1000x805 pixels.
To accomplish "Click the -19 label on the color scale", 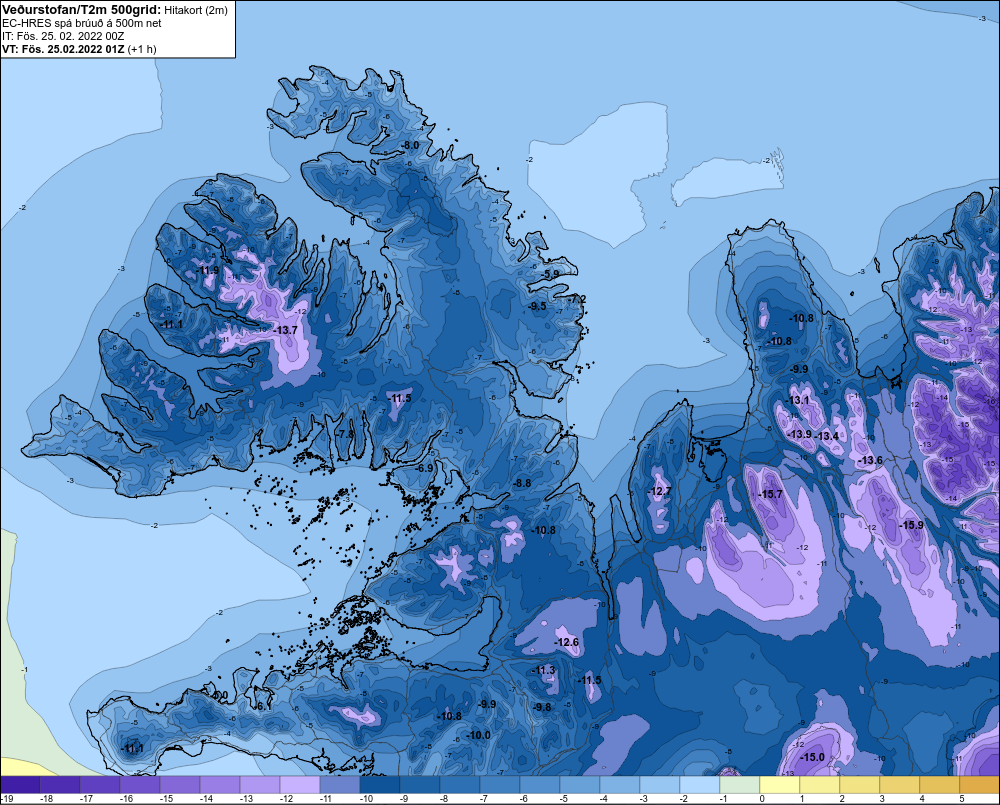I will click(x=7, y=799).
